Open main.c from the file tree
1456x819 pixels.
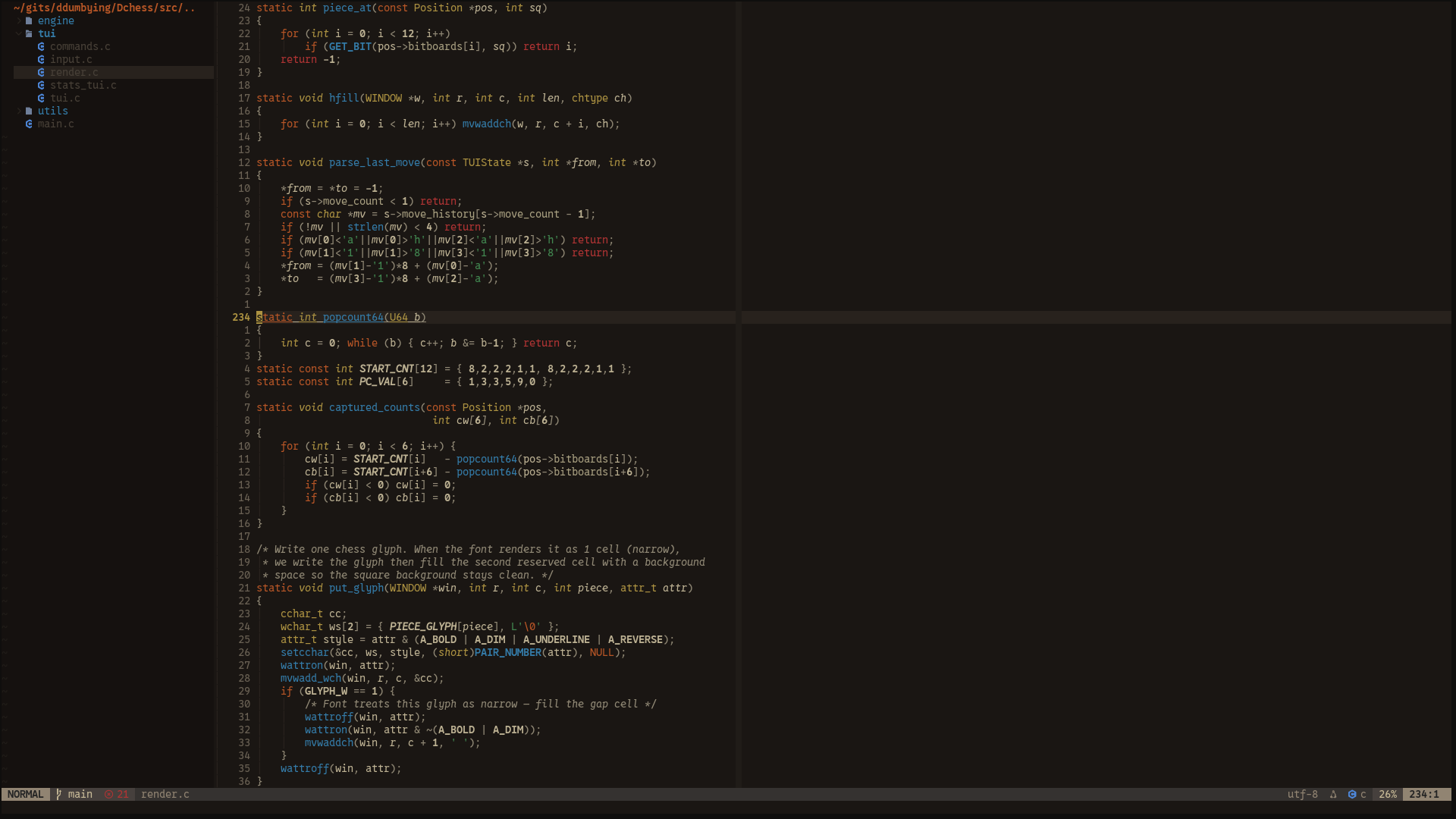(x=56, y=124)
